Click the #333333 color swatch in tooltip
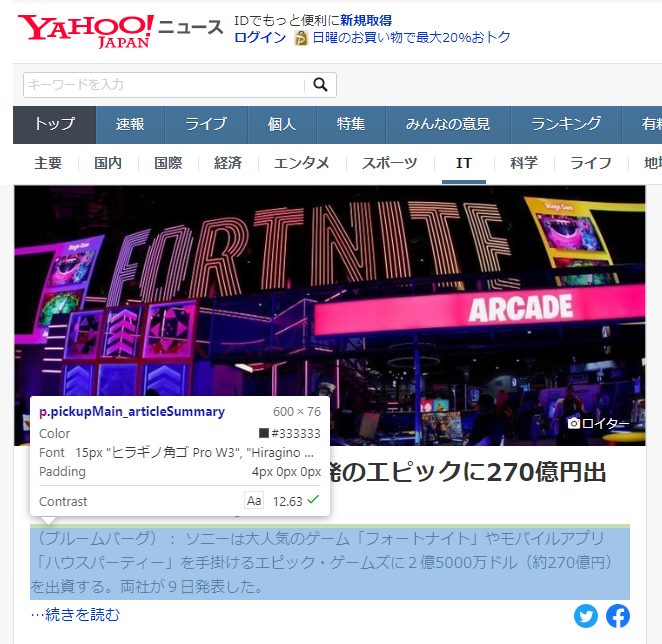Viewport: 662px width, 644px height. [x=263, y=433]
